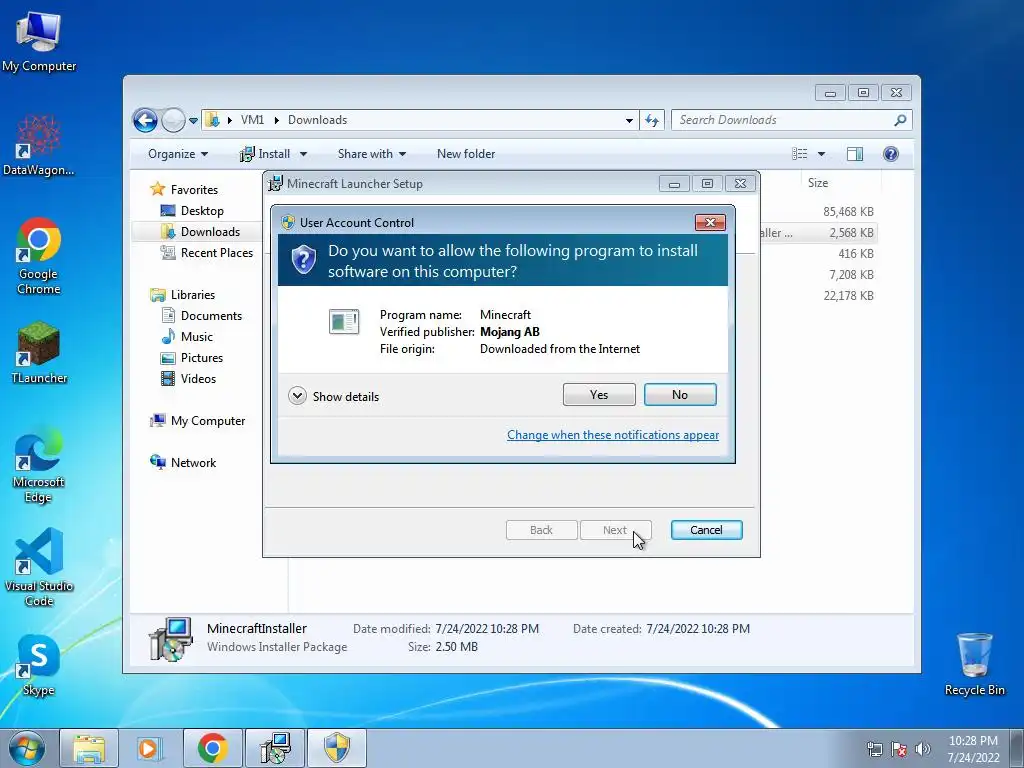The height and width of the screenshot is (768, 1024).
Task: Click the 22,178 KB file size
Action: [x=848, y=295]
